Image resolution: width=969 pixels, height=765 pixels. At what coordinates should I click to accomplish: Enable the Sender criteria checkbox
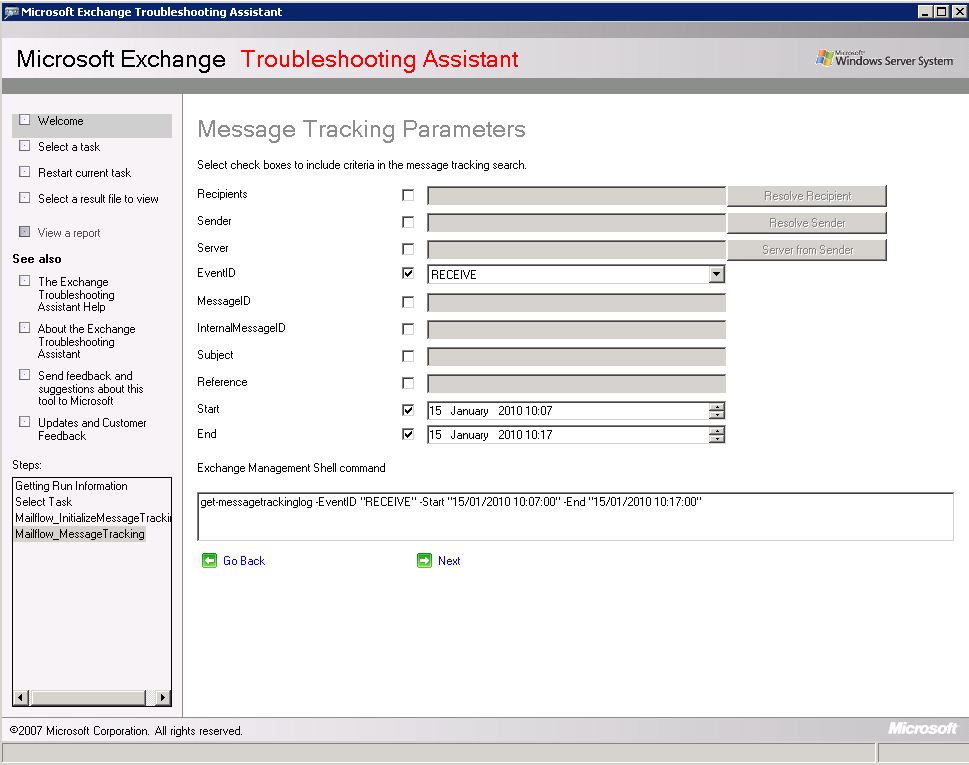[408, 222]
